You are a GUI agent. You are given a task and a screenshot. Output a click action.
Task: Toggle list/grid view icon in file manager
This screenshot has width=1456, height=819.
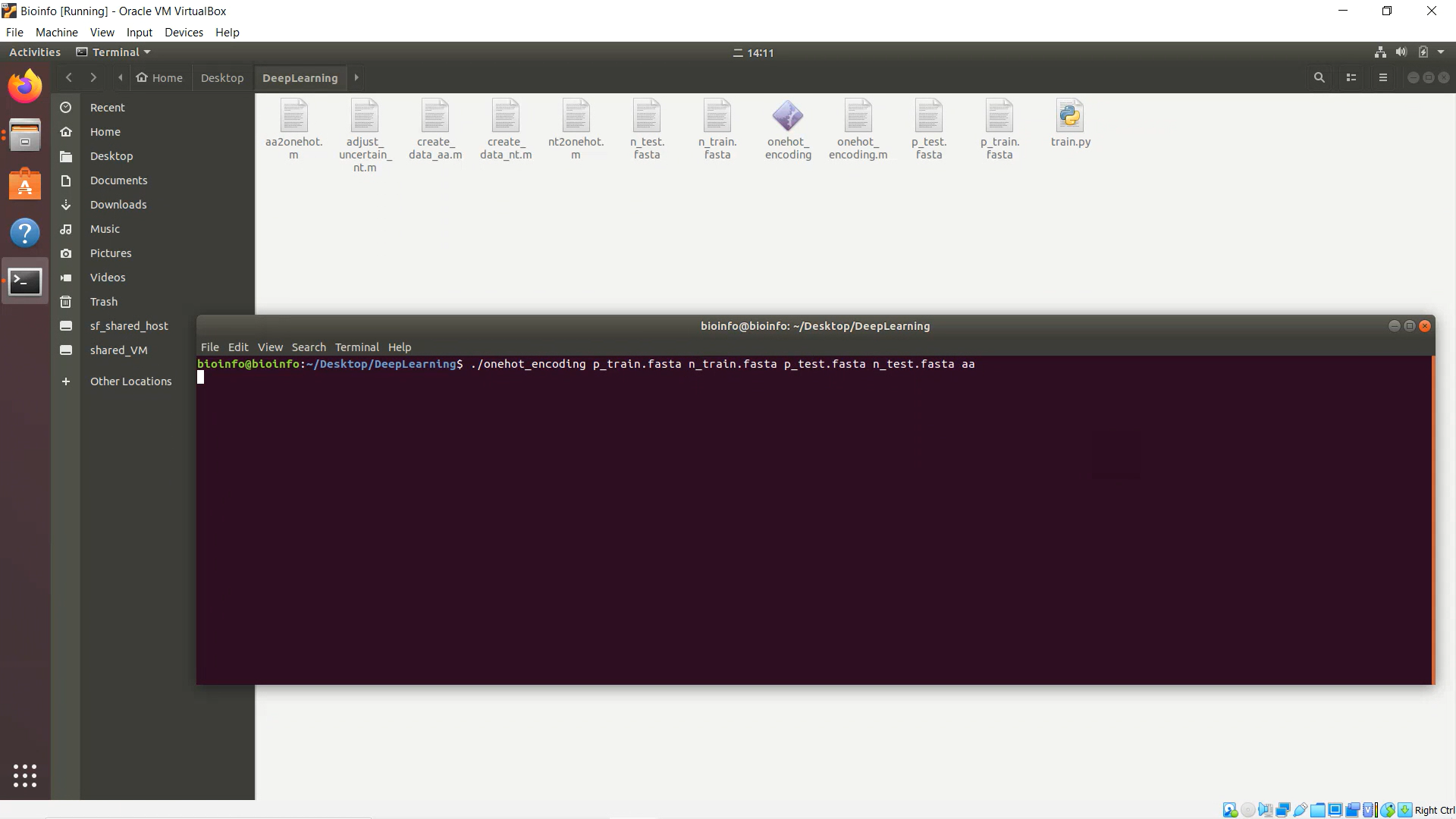click(1351, 77)
